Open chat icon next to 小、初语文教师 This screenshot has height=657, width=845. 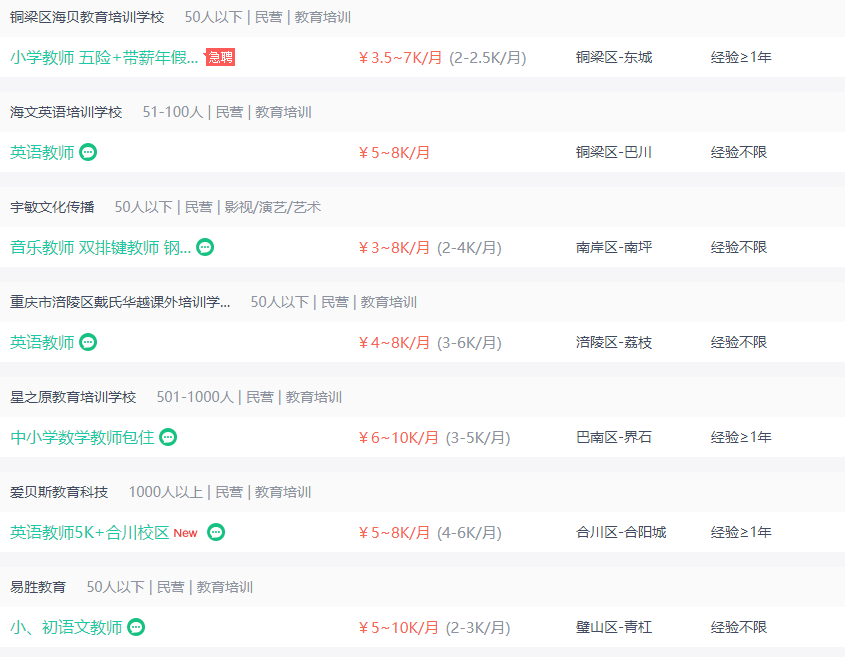tap(136, 627)
